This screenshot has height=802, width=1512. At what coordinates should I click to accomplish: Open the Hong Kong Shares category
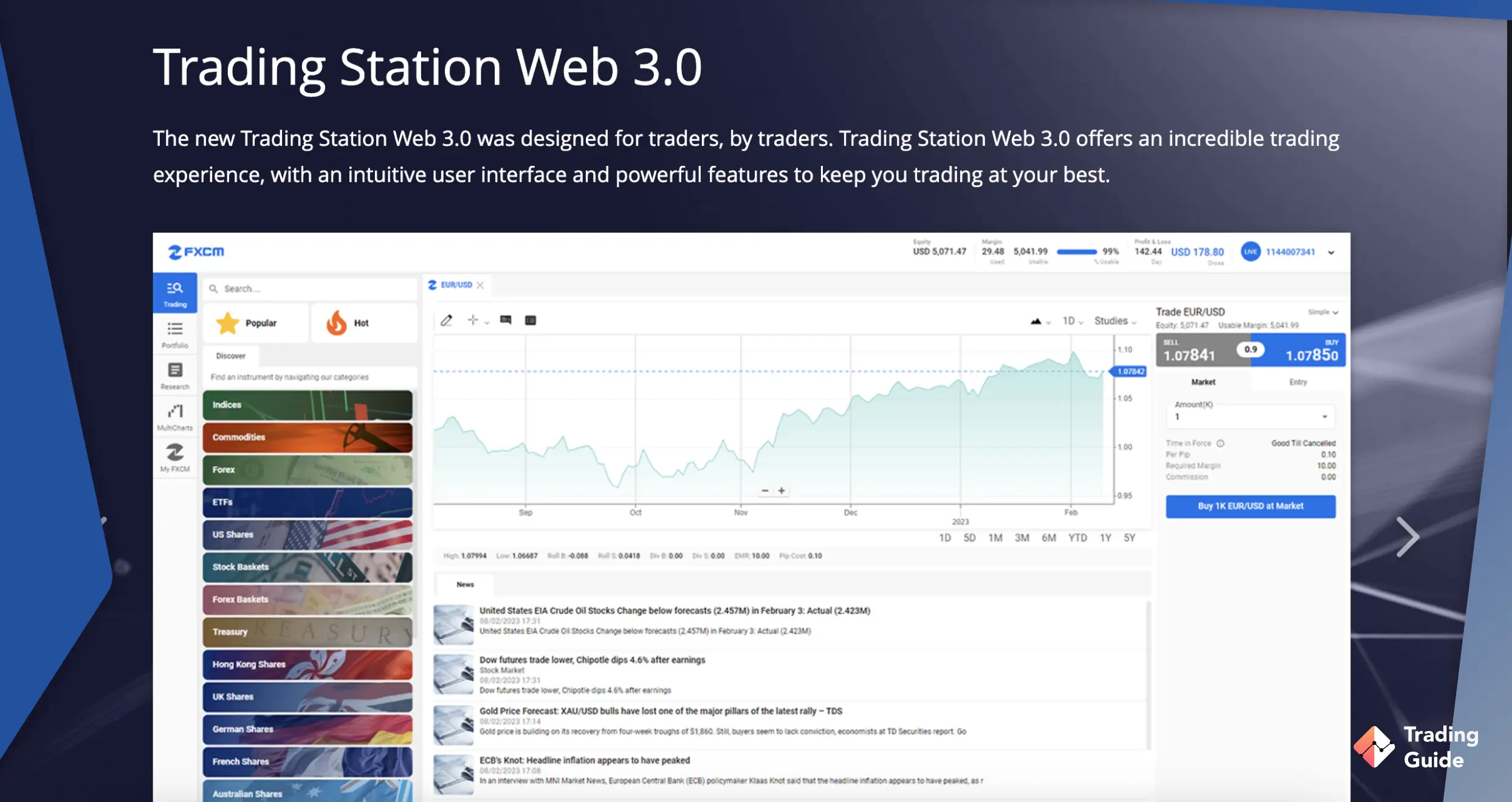click(x=308, y=665)
